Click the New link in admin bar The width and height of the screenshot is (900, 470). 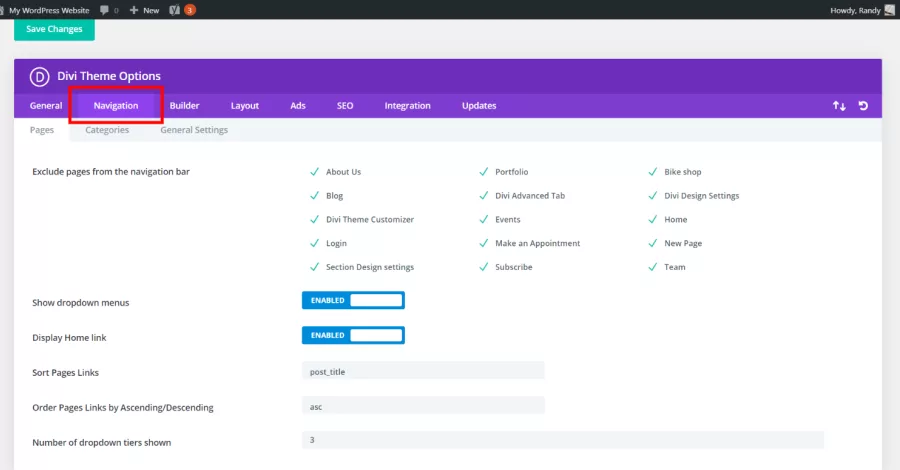pos(151,10)
